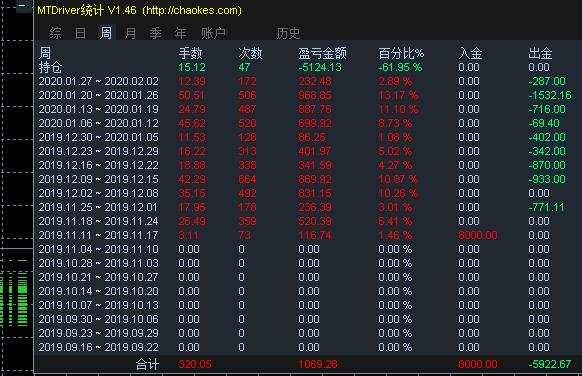
Task: Open the 年 yearly tab
Action: [x=180, y=33]
